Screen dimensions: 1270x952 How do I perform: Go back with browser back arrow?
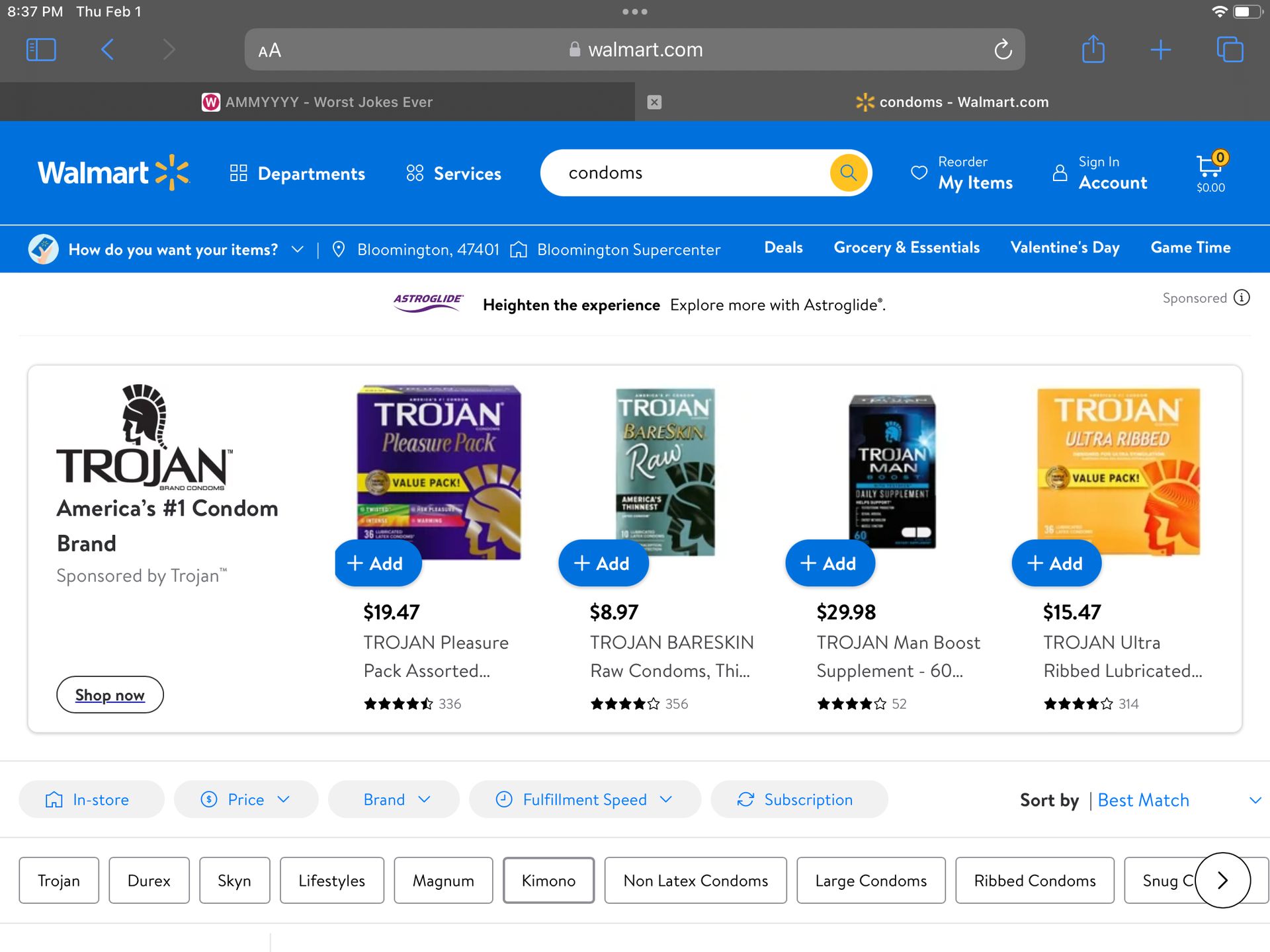pos(108,50)
